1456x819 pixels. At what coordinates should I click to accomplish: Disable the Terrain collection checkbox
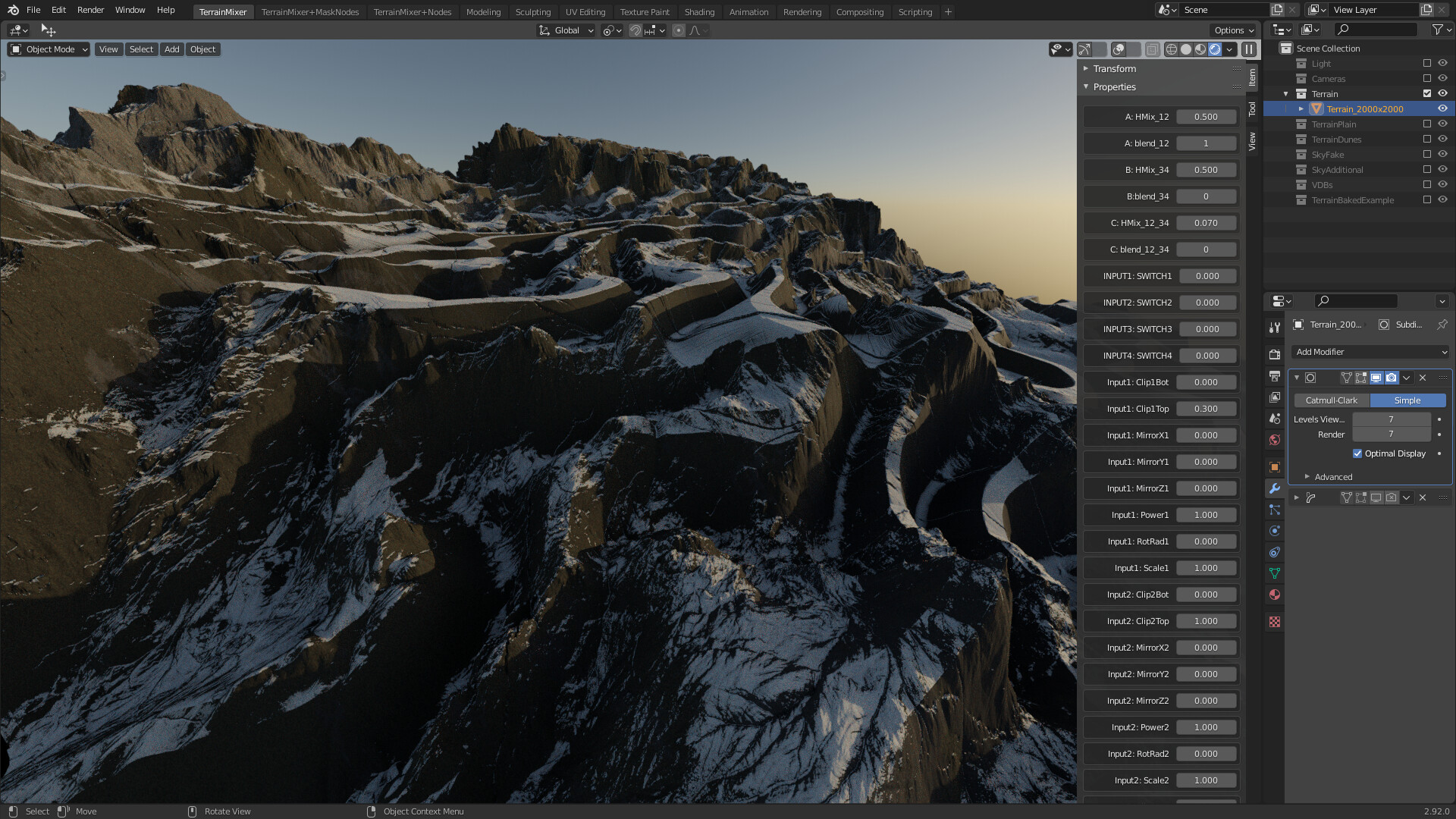(1427, 93)
